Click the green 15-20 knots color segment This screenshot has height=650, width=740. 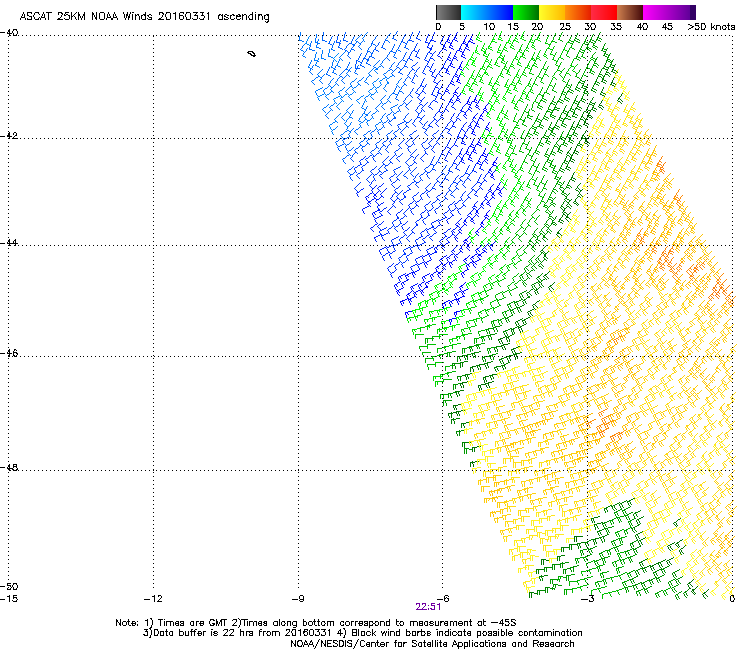click(x=526, y=12)
